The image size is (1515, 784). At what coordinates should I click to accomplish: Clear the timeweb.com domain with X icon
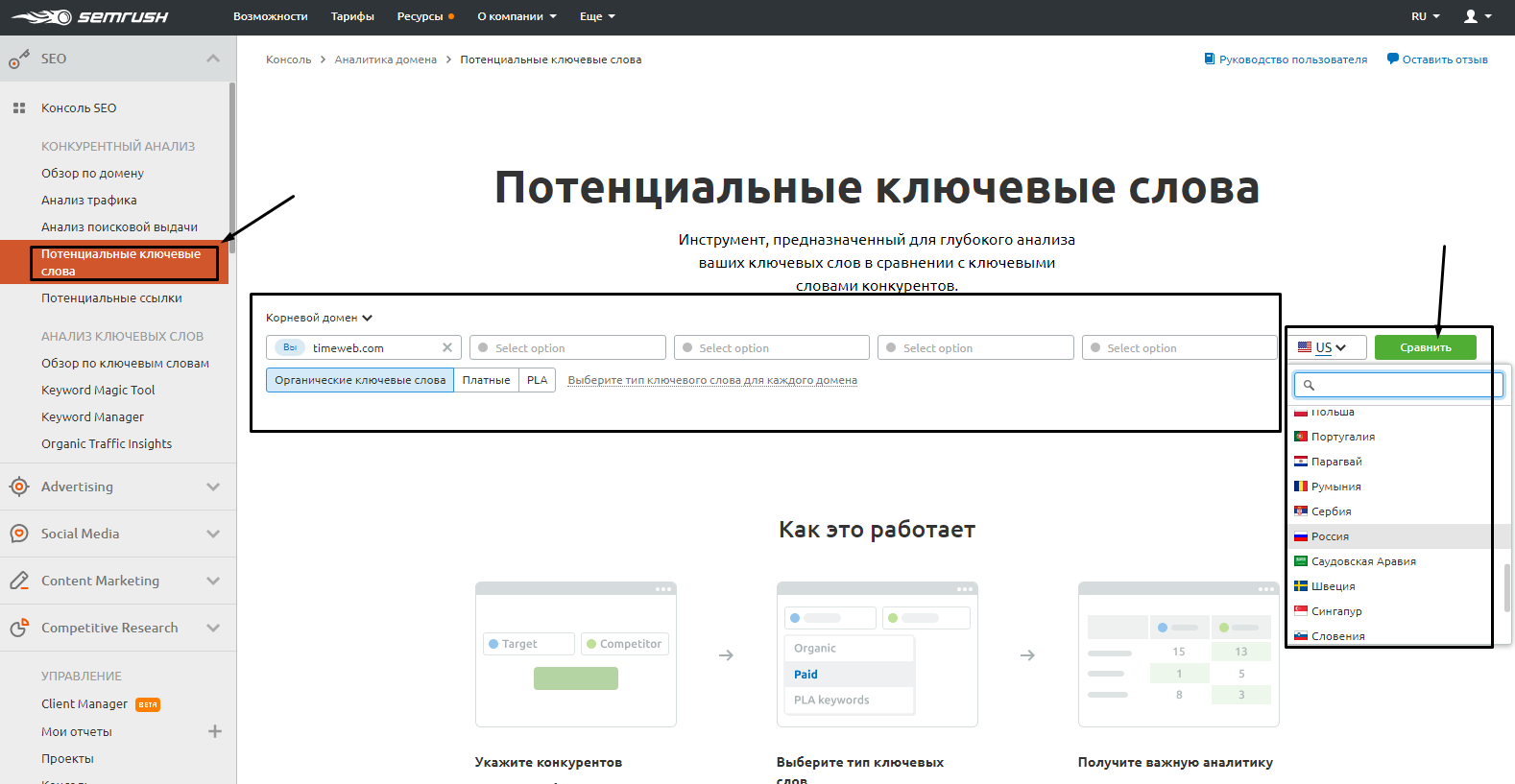coord(447,347)
